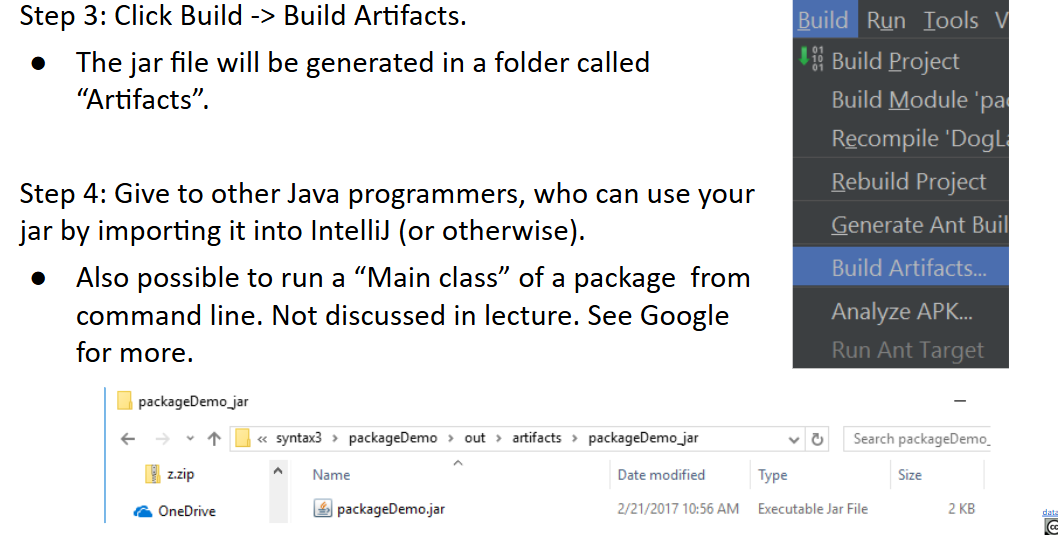The height and width of the screenshot is (535, 1058).
Task: Choose Rebuild Project
Action: [908, 181]
